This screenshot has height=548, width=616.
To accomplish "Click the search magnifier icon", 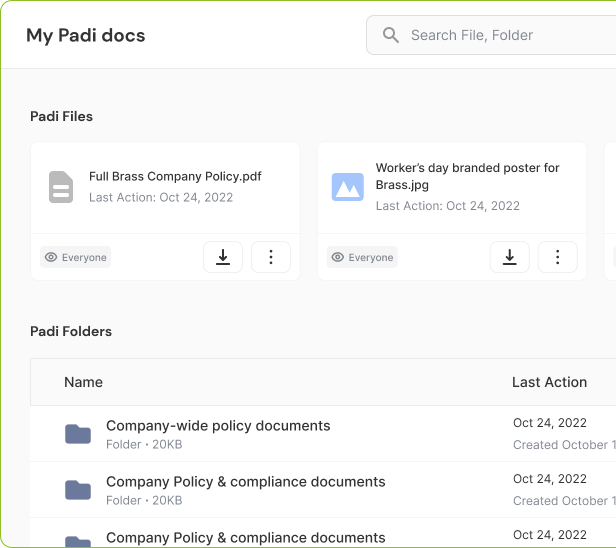I will point(390,35).
